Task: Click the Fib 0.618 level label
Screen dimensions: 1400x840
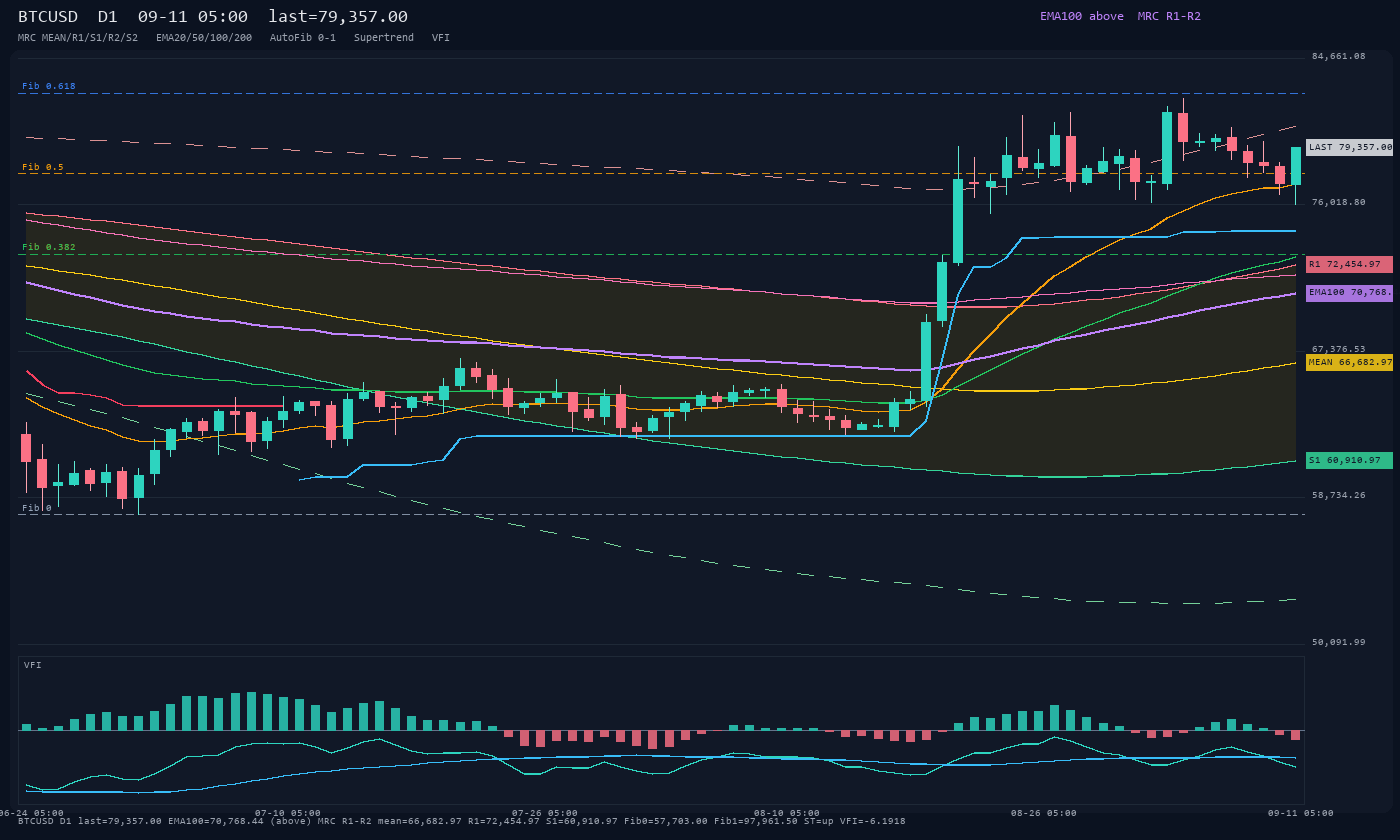Action: (49, 87)
